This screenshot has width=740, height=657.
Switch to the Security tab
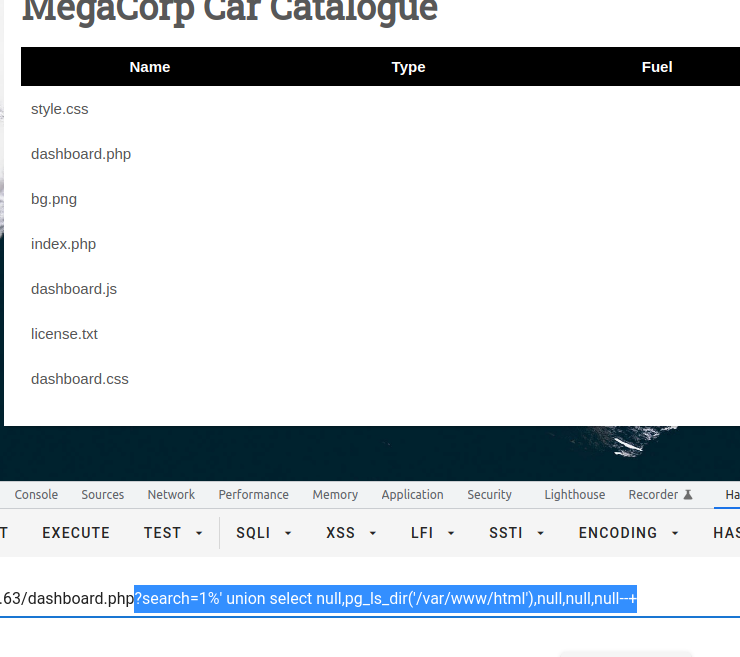pos(489,495)
